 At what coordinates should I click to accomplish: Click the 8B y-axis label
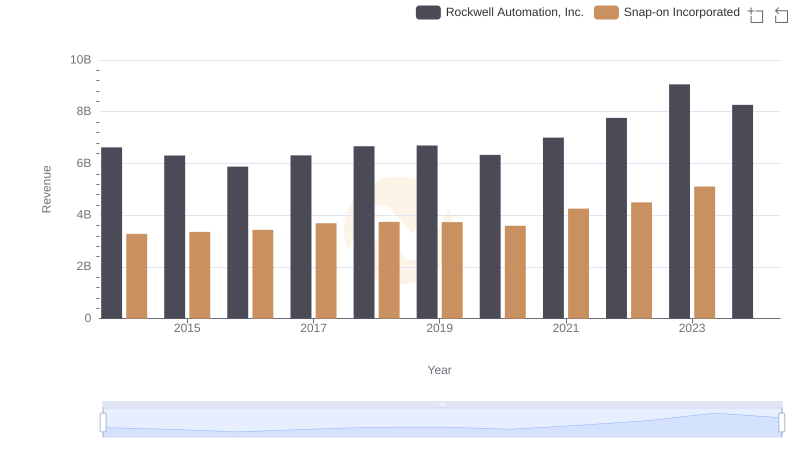click(x=84, y=111)
